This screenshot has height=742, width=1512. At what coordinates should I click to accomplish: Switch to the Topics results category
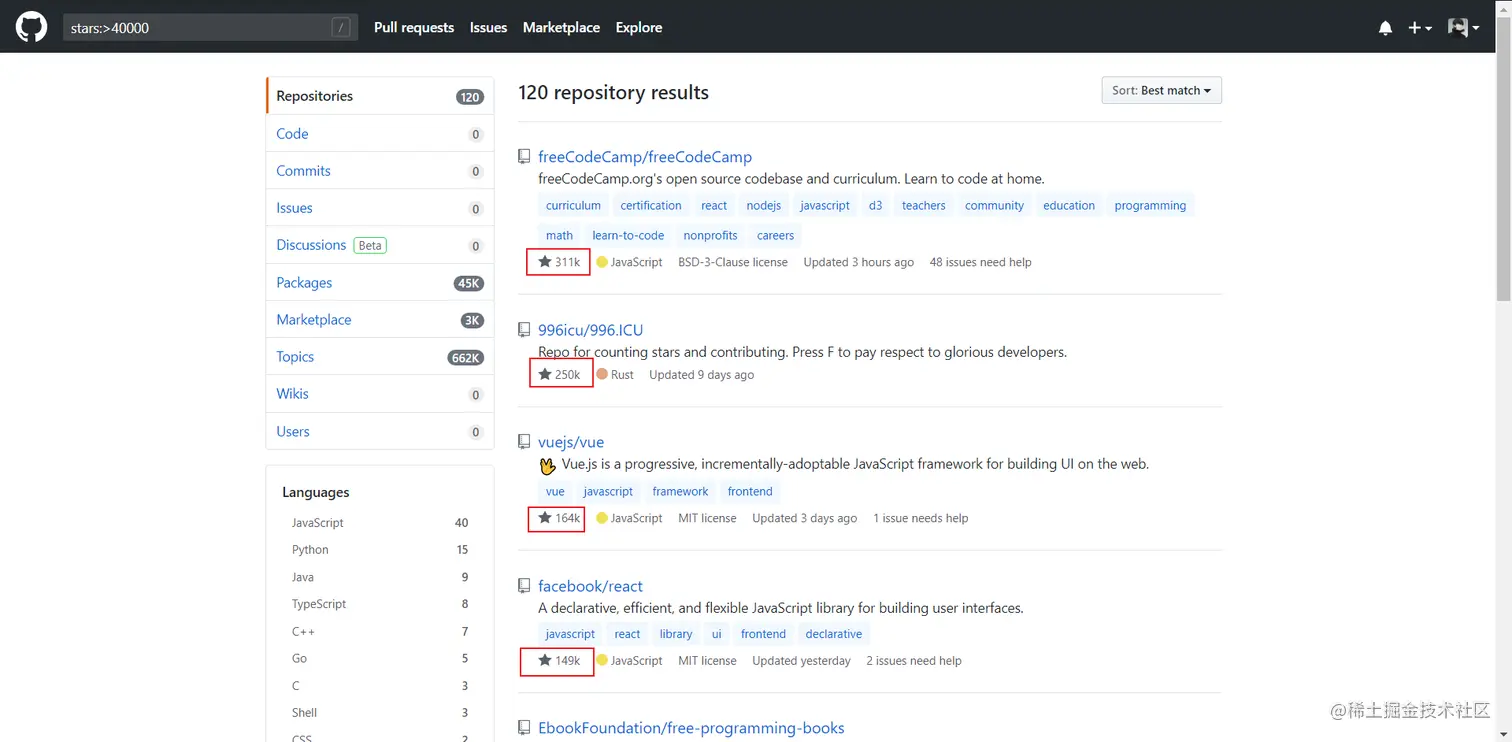coord(295,357)
